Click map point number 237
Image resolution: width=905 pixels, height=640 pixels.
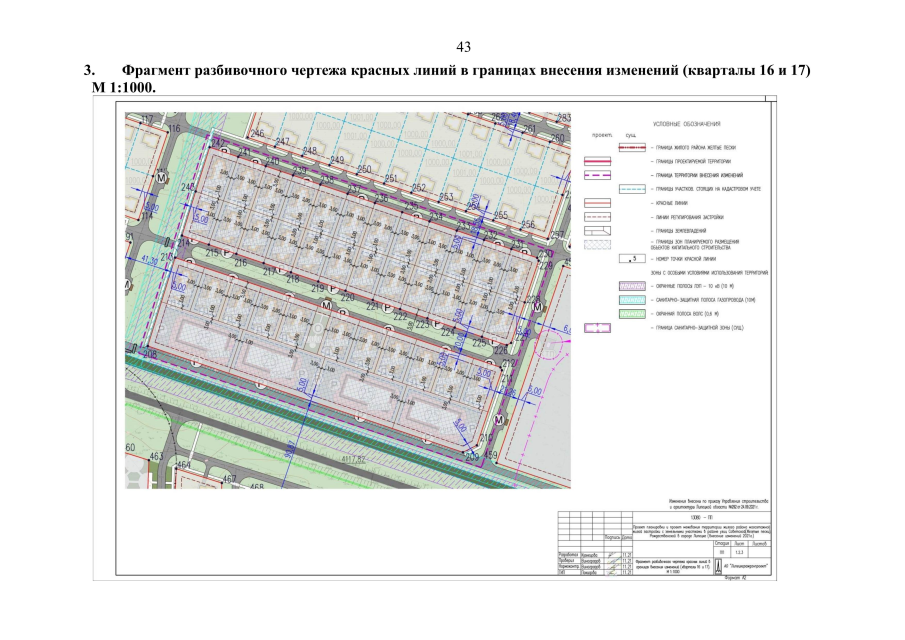pyautogui.click(x=354, y=189)
